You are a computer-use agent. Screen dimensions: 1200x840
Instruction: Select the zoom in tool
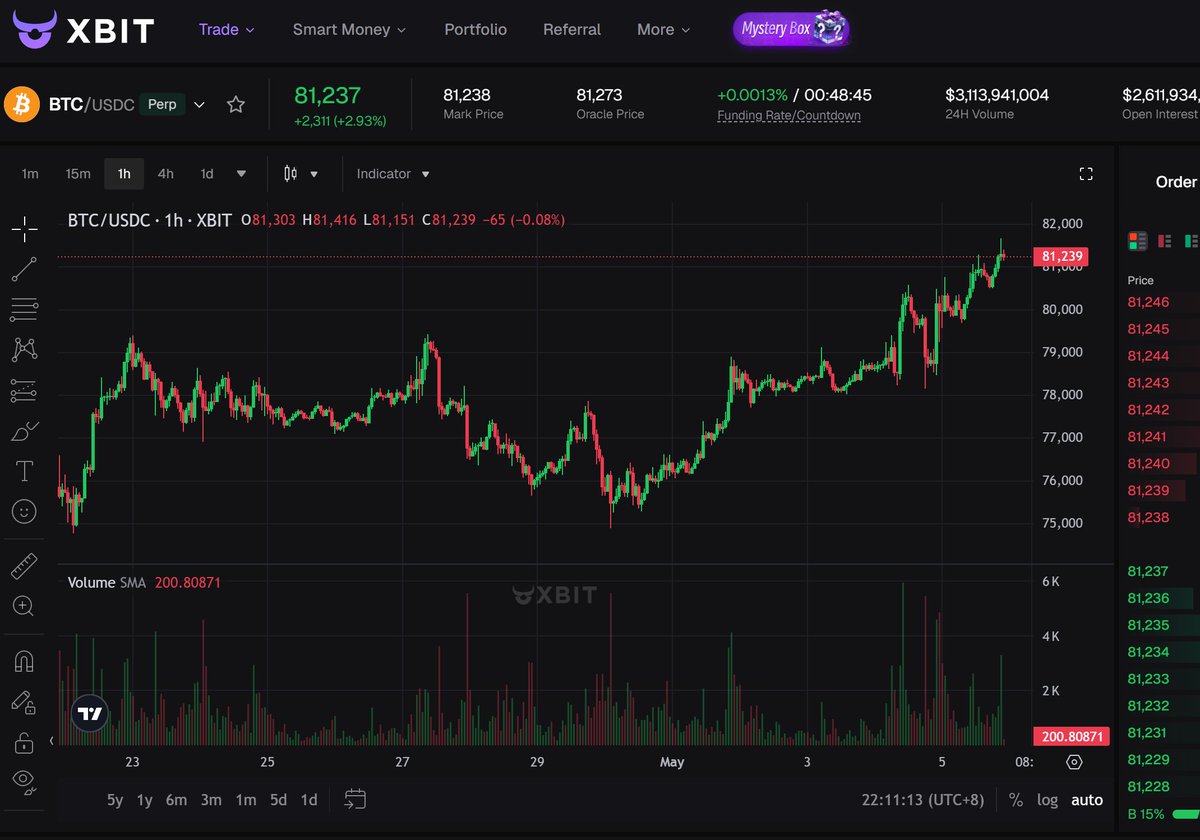(x=25, y=606)
